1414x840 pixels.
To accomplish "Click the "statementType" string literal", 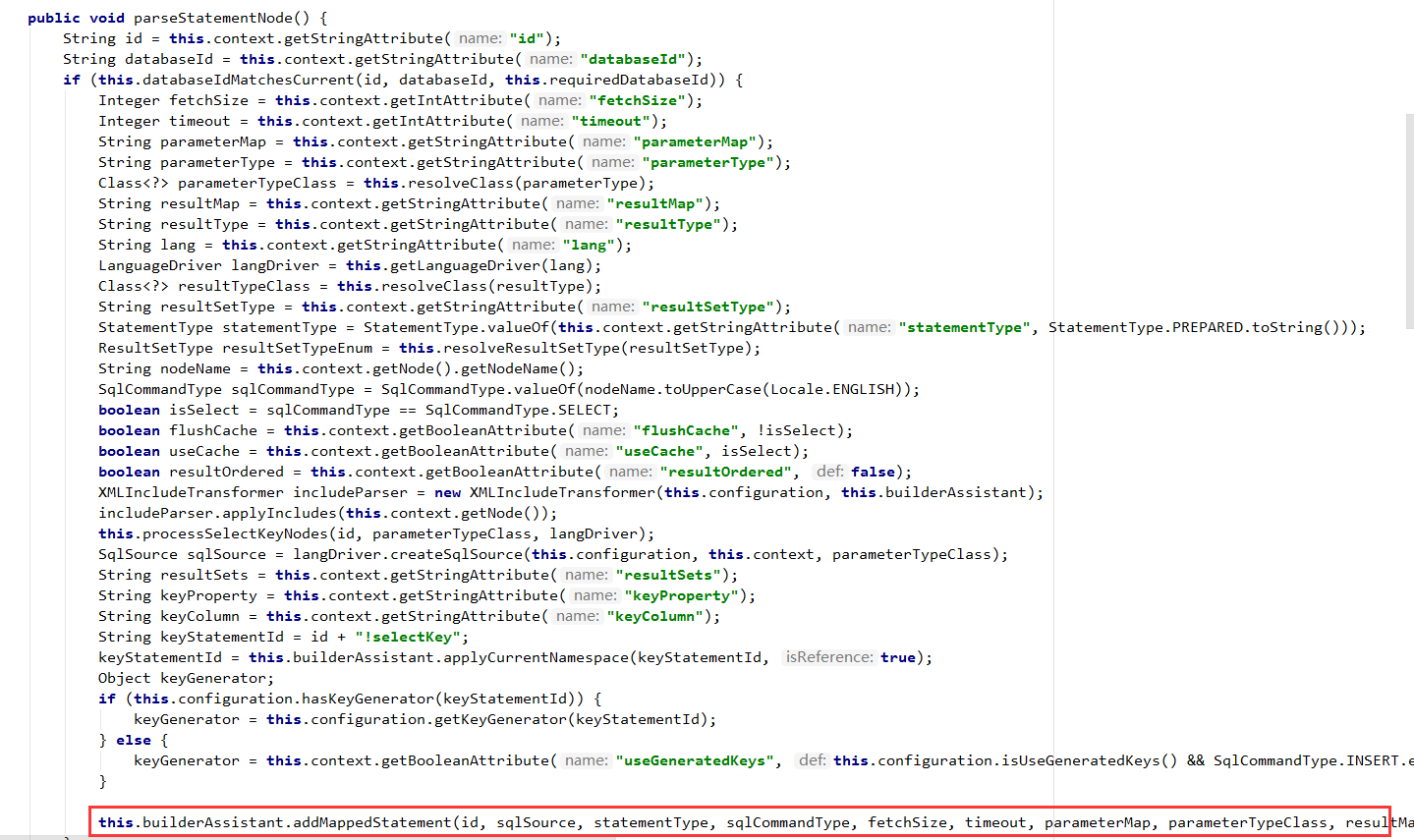I will [x=964, y=327].
